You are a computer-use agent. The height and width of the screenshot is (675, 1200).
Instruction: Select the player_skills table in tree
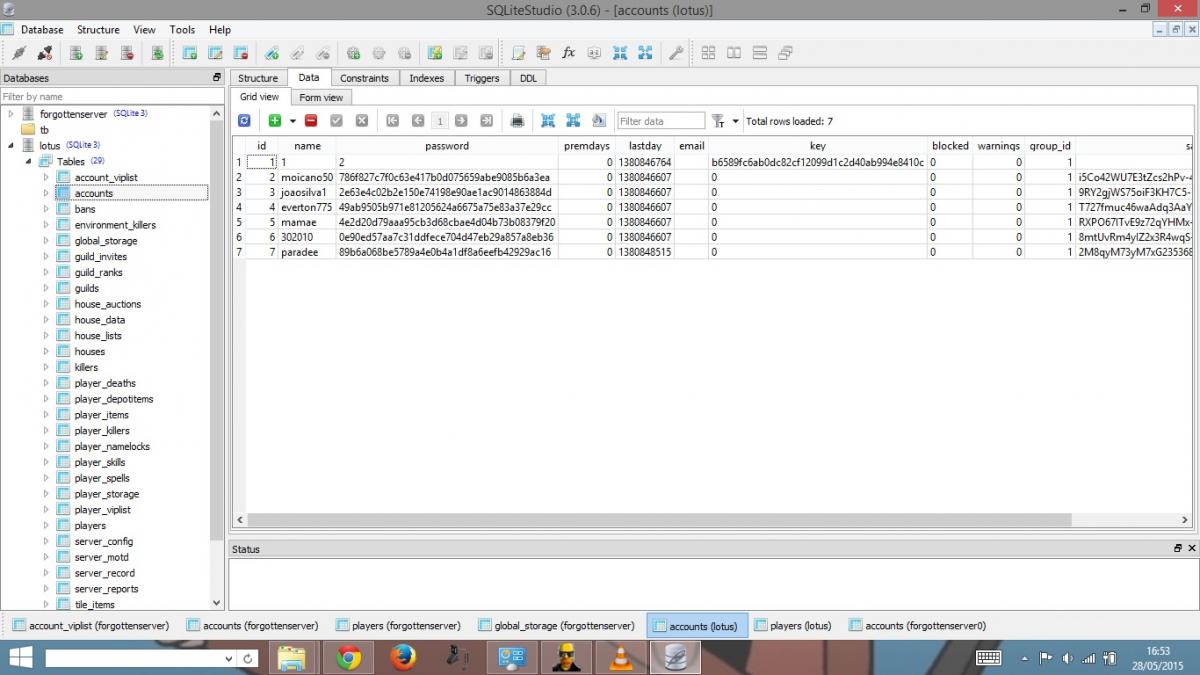pos(101,462)
